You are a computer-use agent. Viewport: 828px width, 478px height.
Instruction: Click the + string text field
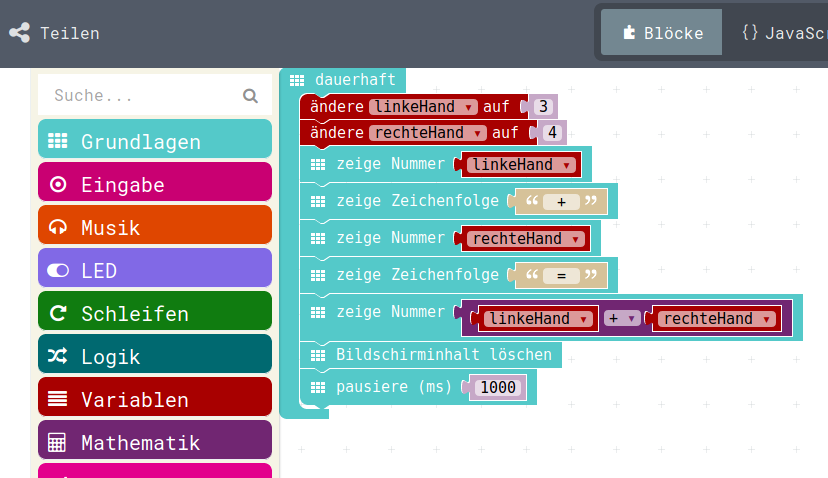pyautogui.click(x=561, y=202)
